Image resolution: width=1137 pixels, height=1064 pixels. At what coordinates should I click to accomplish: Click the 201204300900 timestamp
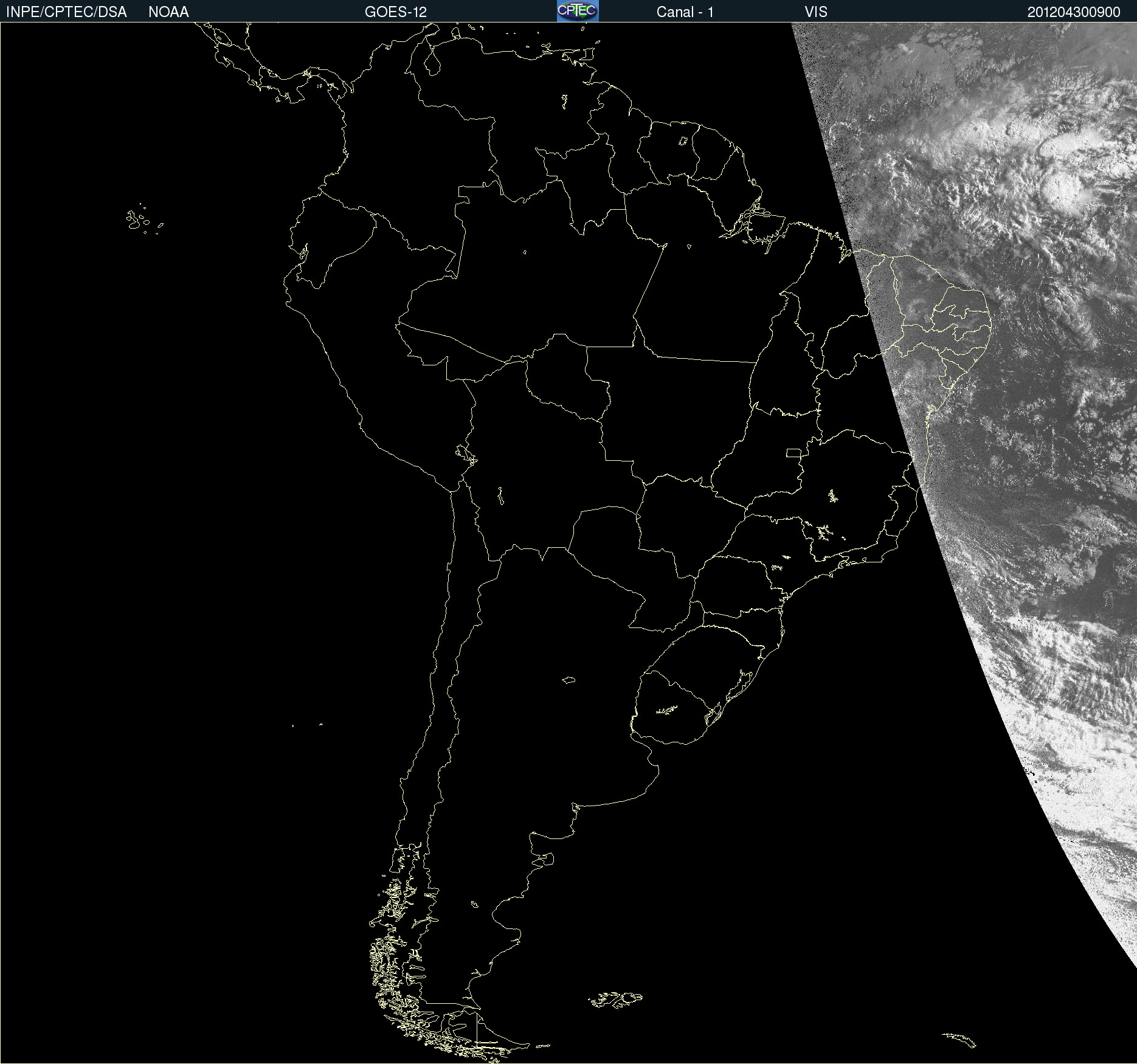[x=1074, y=12]
